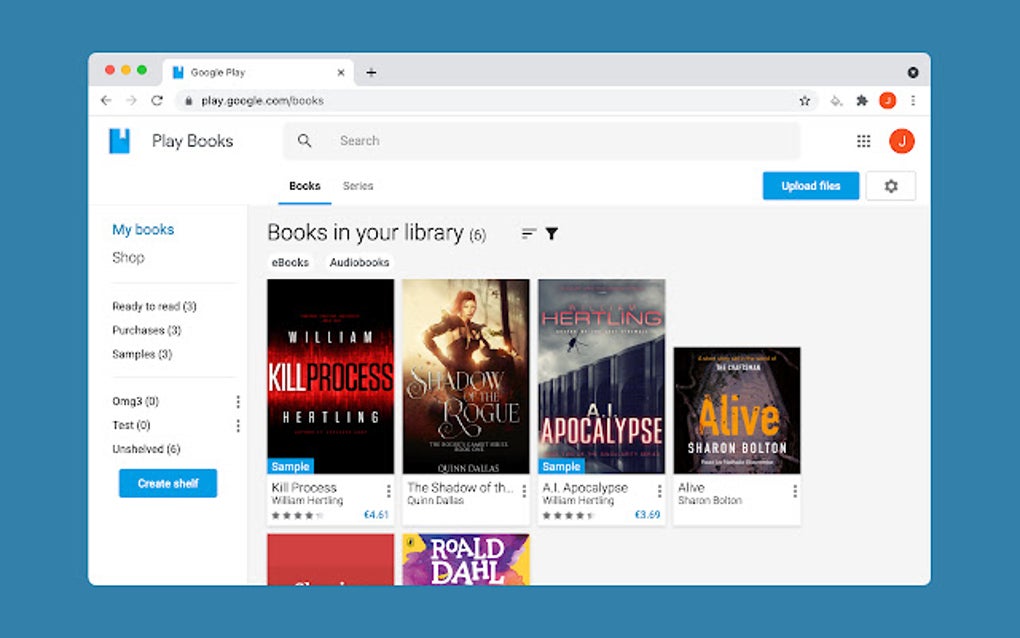Open the Test shelf options menu

(238, 425)
